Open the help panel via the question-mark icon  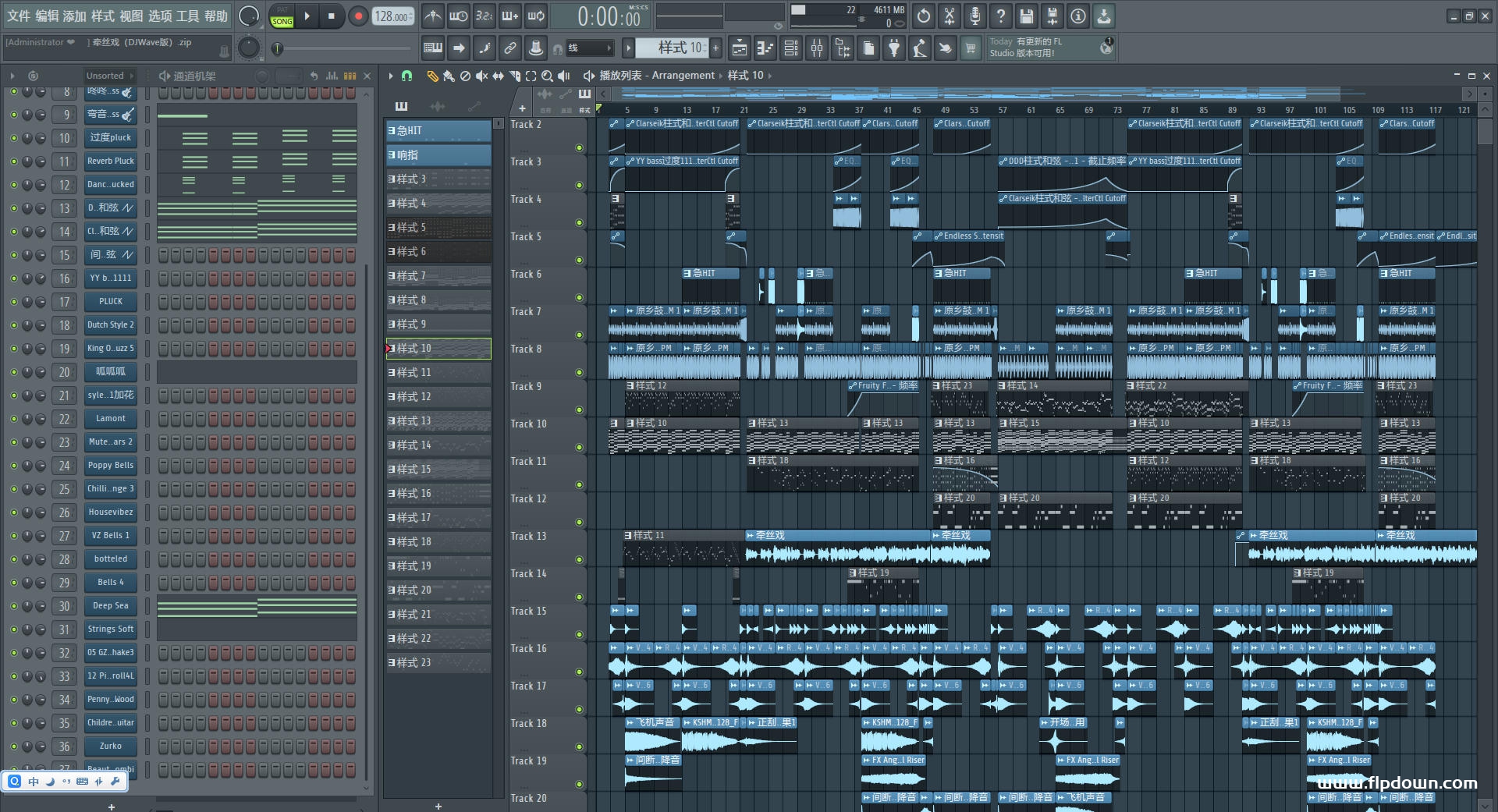click(1001, 16)
